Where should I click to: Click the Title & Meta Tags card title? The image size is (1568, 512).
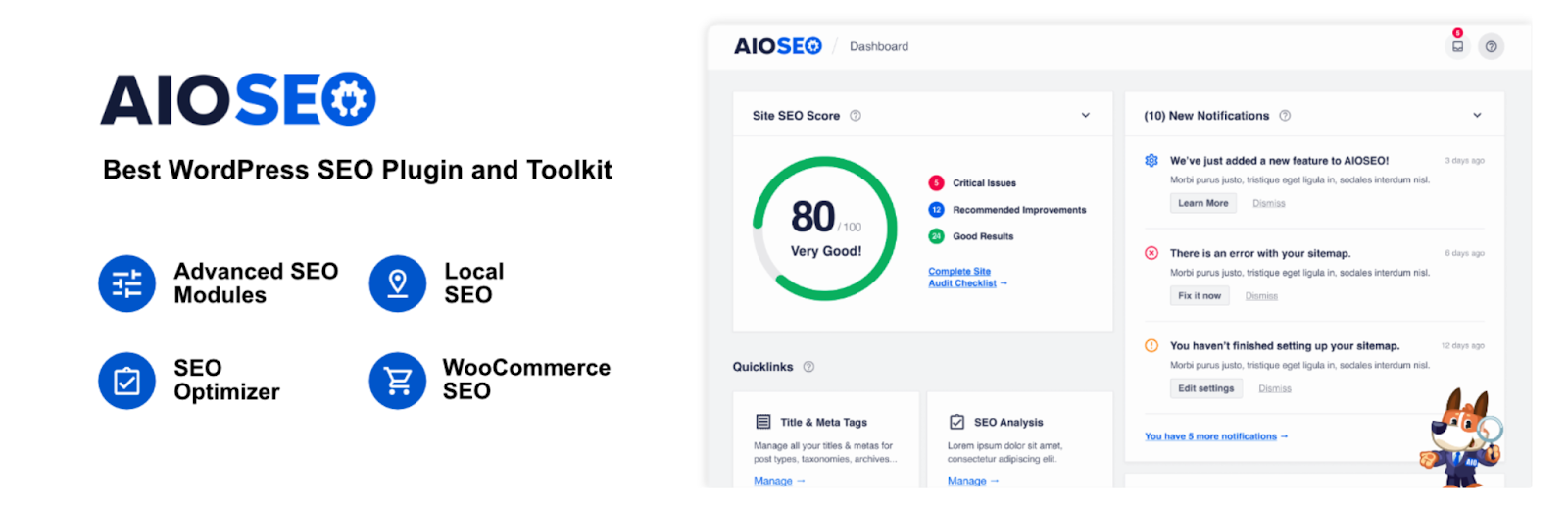click(823, 423)
